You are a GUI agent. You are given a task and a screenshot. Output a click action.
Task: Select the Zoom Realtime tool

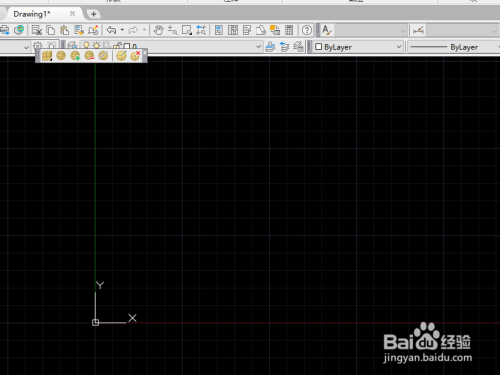coord(172,30)
